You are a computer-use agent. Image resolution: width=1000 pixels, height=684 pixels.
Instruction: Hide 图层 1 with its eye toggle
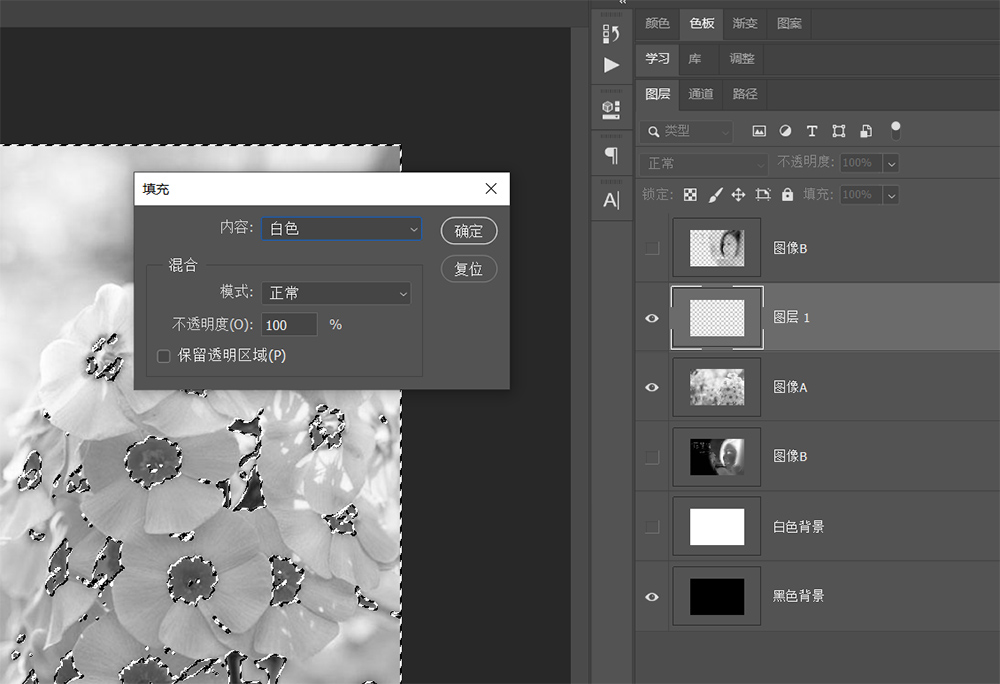(651, 318)
